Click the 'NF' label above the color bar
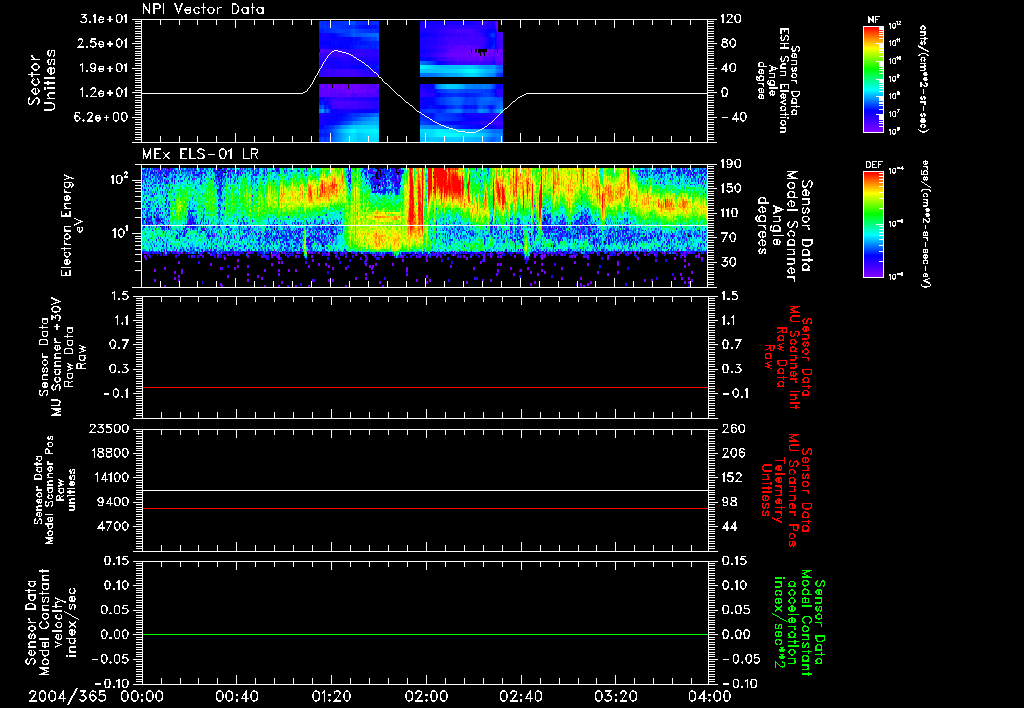This screenshot has width=1024, height=708. 873,20
